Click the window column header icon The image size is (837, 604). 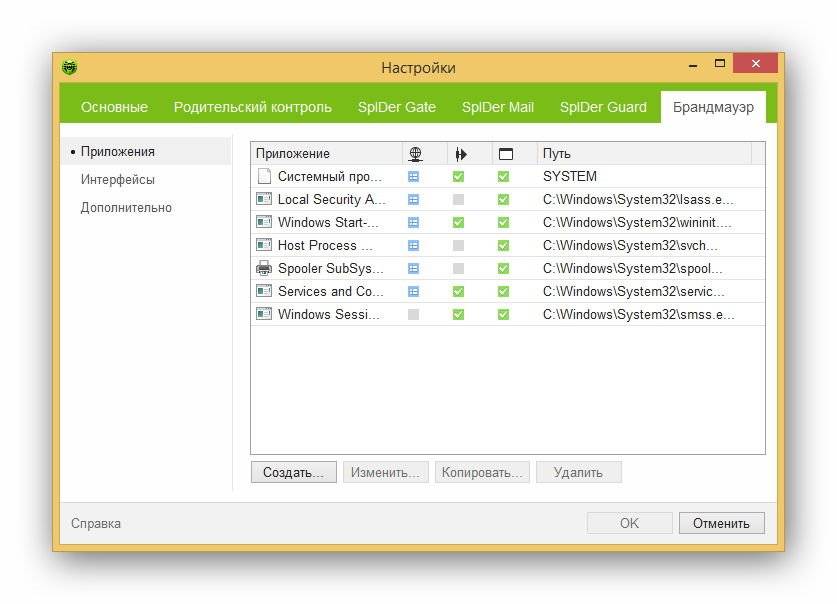point(506,154)
